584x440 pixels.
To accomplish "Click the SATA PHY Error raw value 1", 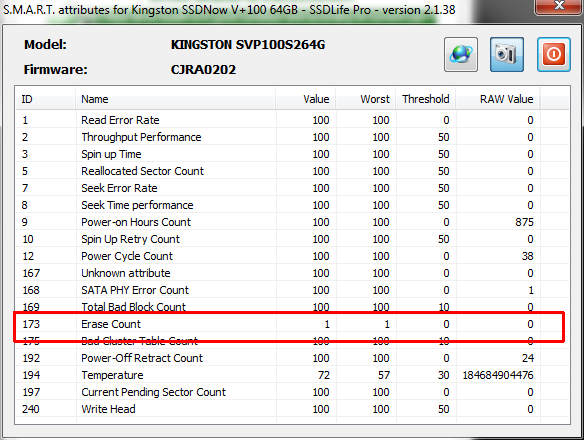I will tap(531, 290).
